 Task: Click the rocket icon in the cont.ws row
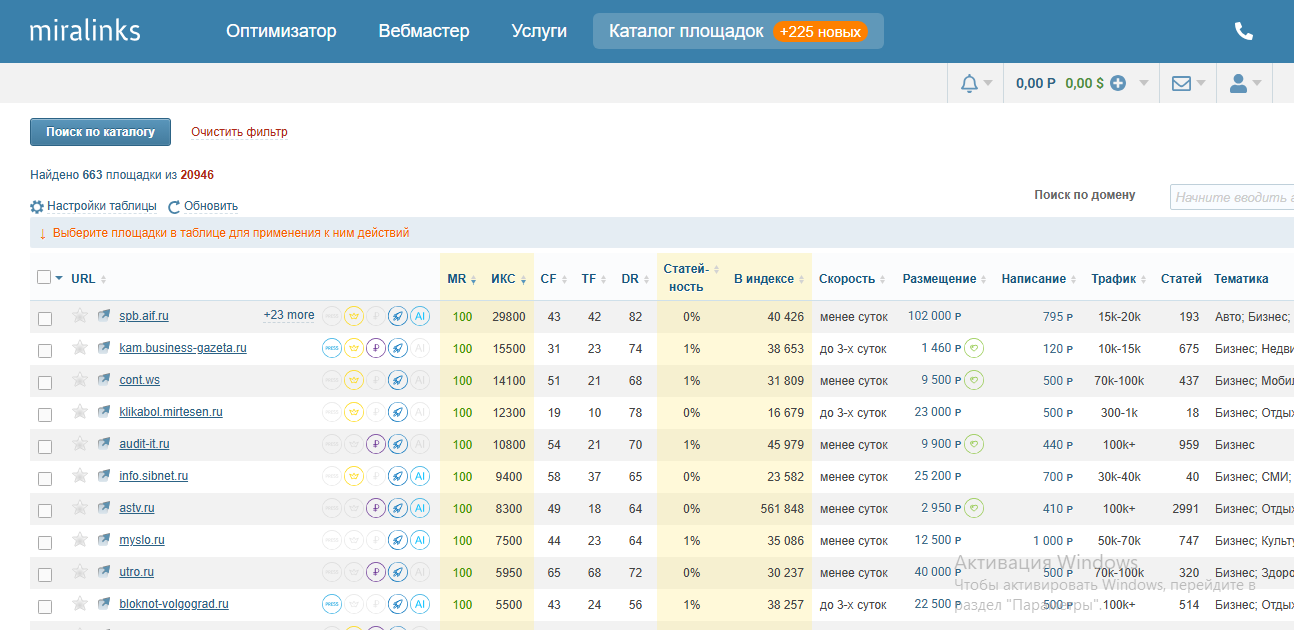(397, 380)
